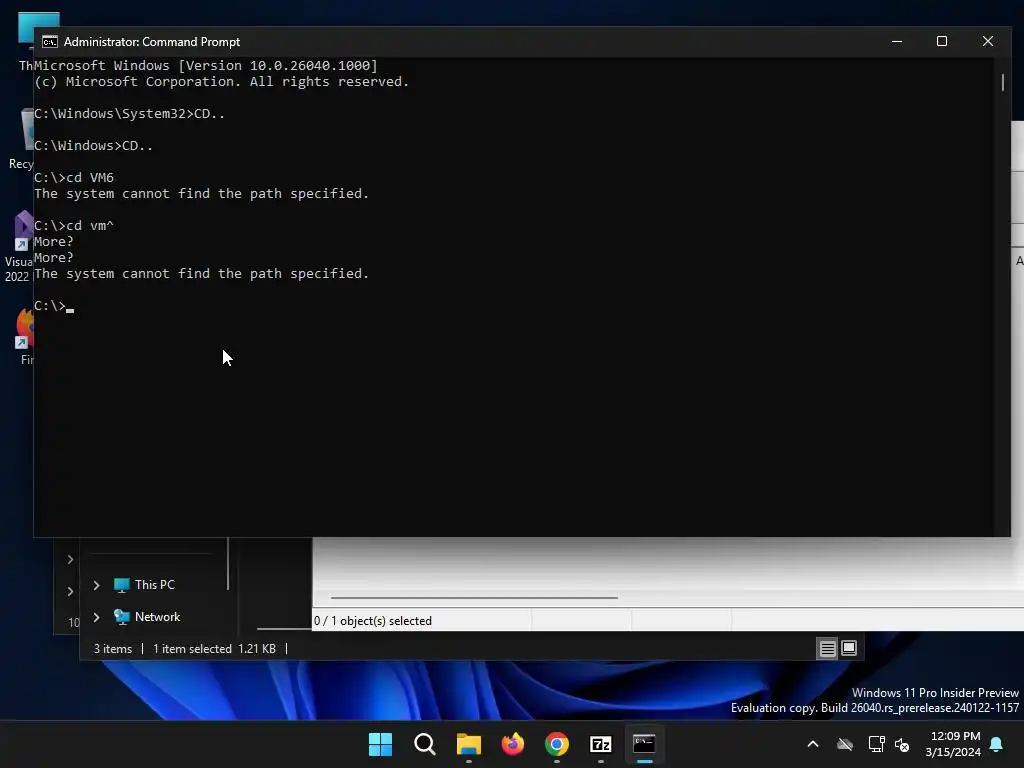Show hidden system tray icons
This screenshot has width=1024, height=768.
813,744
